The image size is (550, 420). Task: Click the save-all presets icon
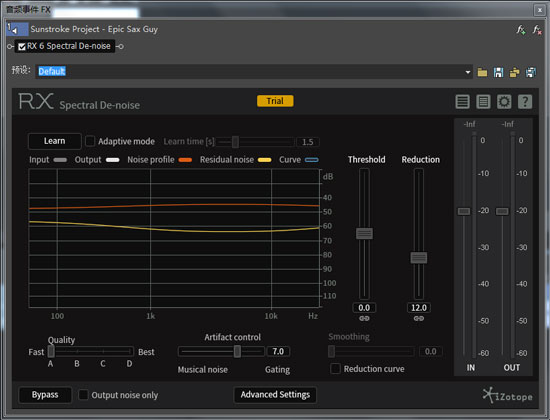(x=531, y=72)
